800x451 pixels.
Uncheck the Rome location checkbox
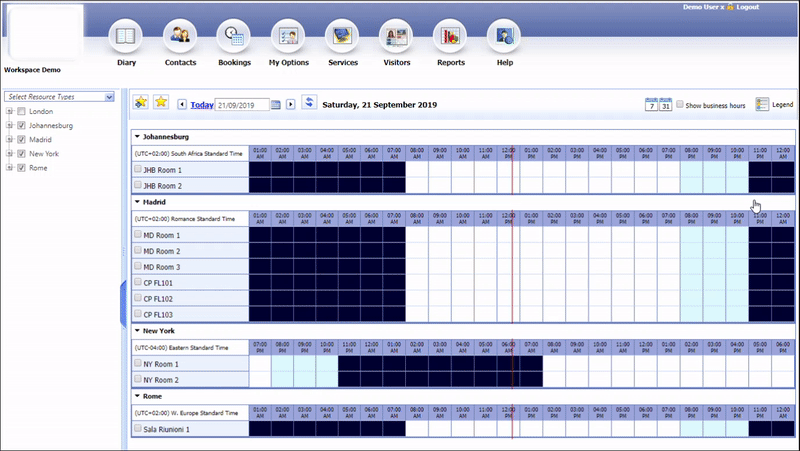click(x=21, y=168)
